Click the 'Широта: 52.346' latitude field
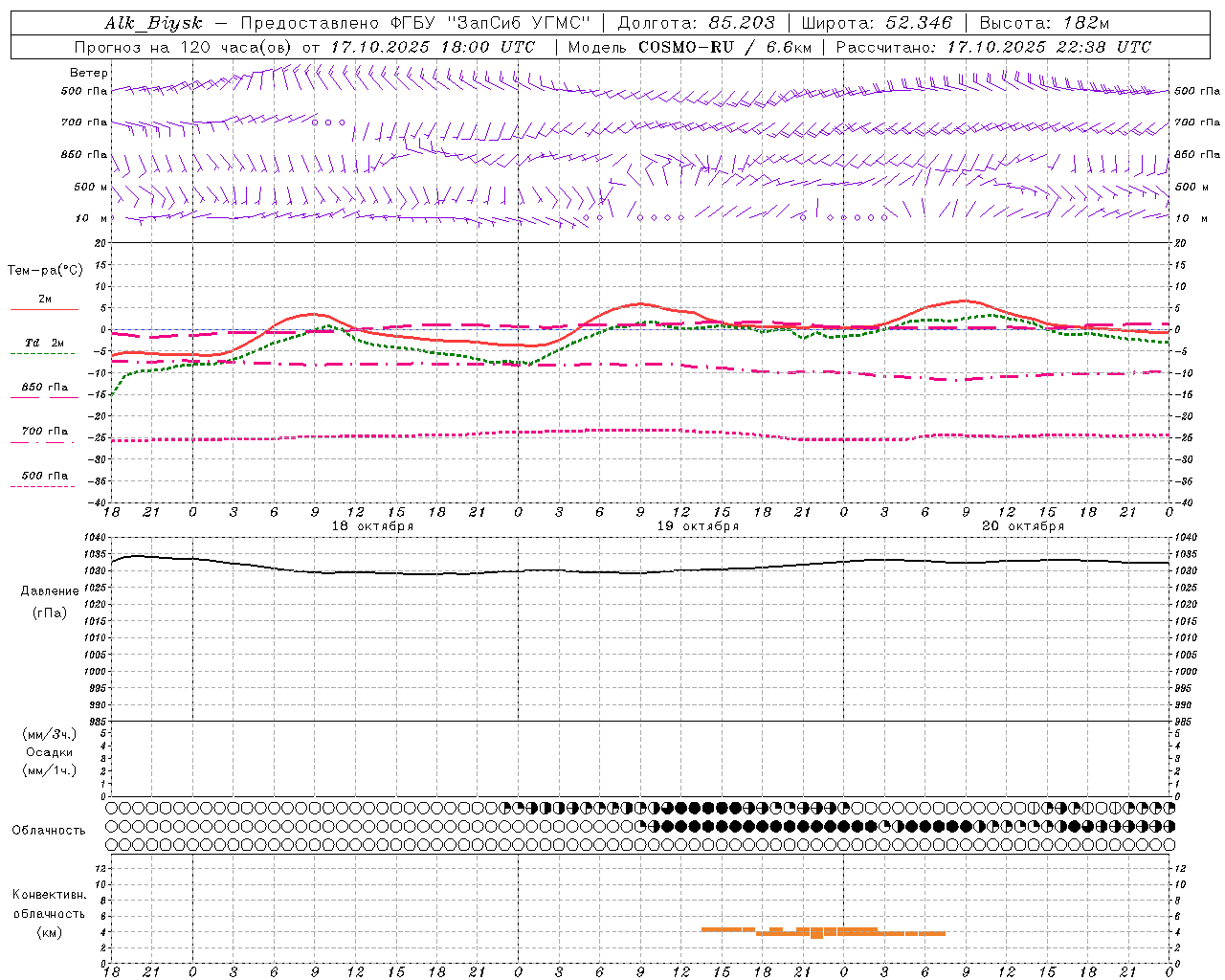Viewport: 1225px width, 980px height. [877, 24]
